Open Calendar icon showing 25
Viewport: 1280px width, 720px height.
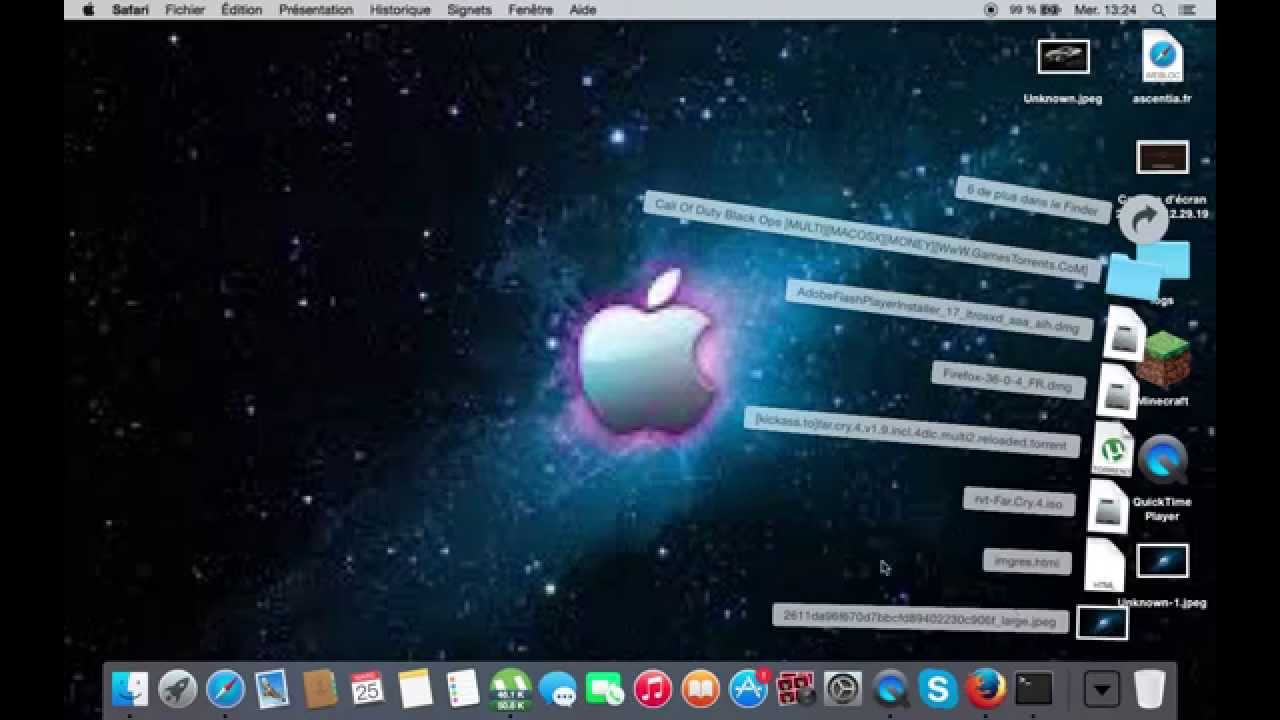coord(367,688)
